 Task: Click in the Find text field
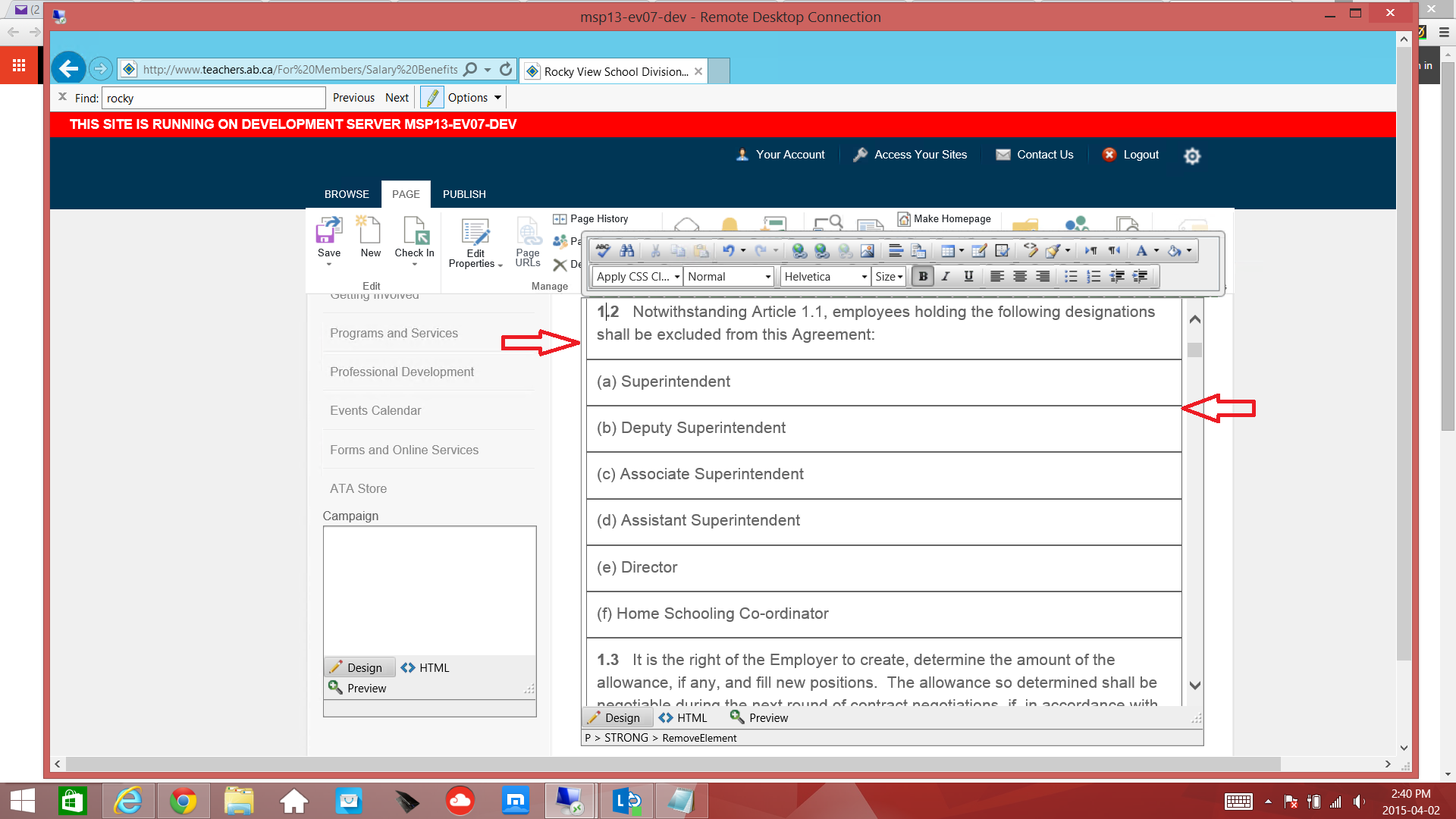point(214,99)
